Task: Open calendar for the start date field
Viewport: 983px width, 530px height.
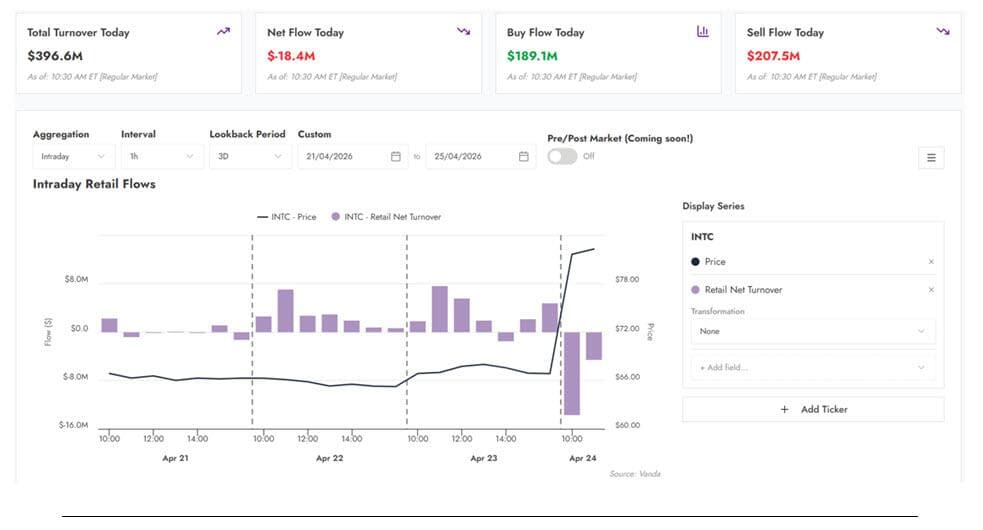Action: point(396,156)
